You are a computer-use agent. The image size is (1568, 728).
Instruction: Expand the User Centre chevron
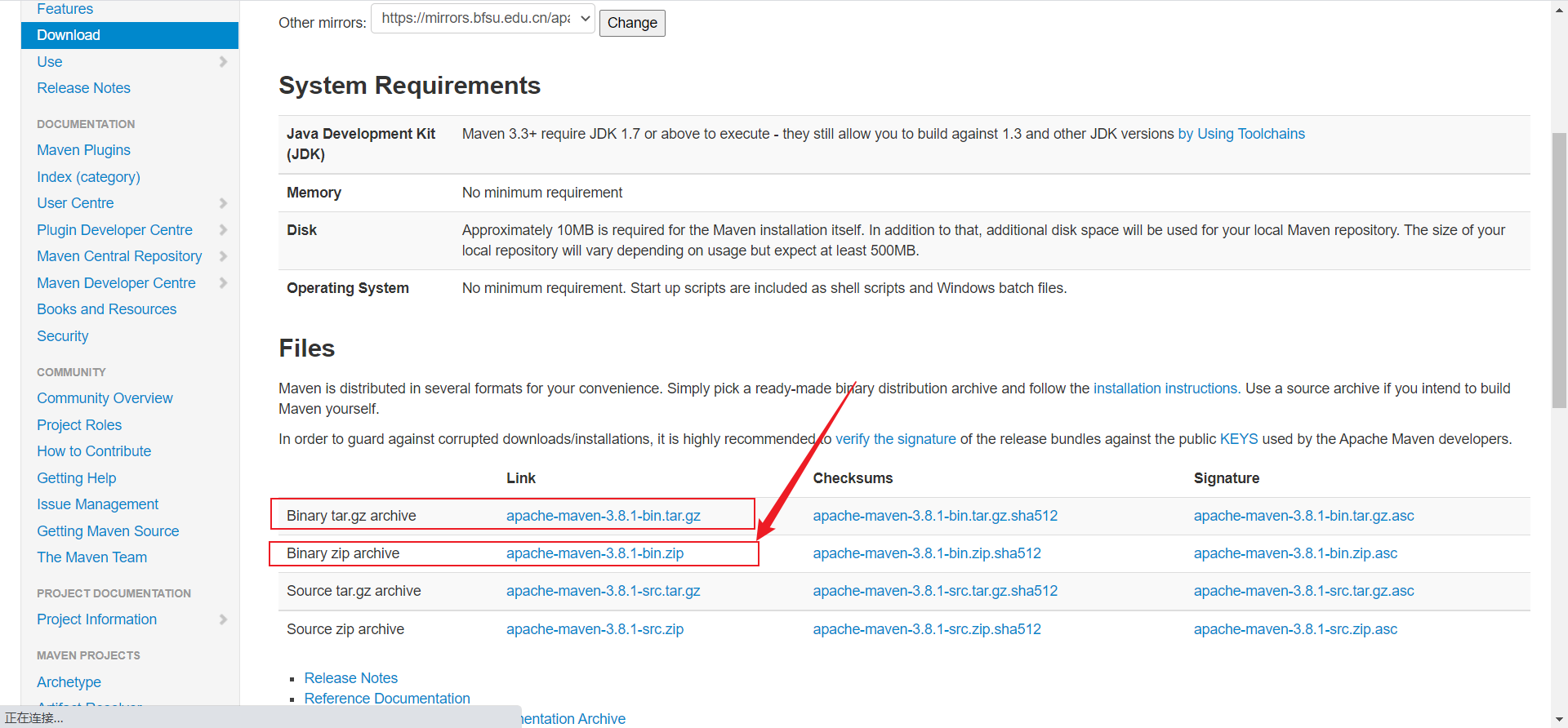[223, 203]
